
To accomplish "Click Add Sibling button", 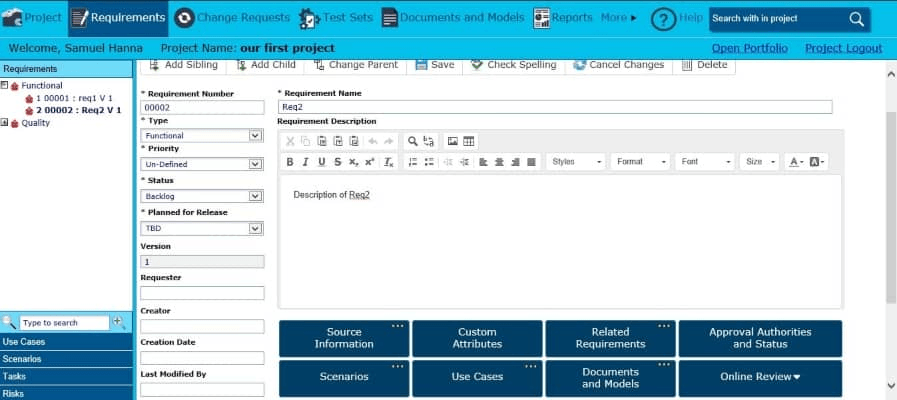I will pyautogui.click(x=184, y=65).
